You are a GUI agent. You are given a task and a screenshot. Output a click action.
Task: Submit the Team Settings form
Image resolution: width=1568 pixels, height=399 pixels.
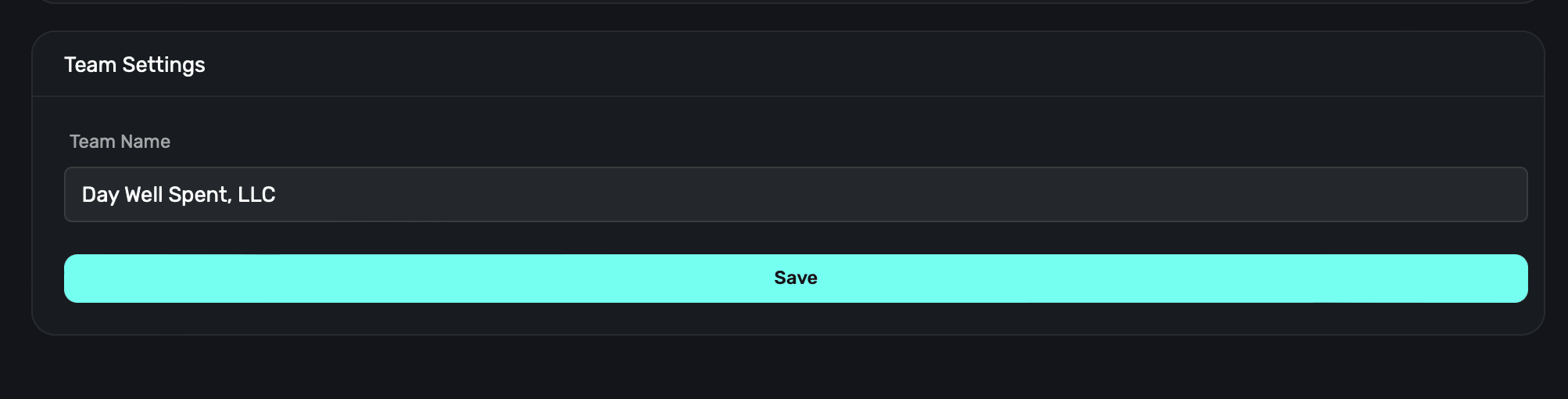point(796,279)
